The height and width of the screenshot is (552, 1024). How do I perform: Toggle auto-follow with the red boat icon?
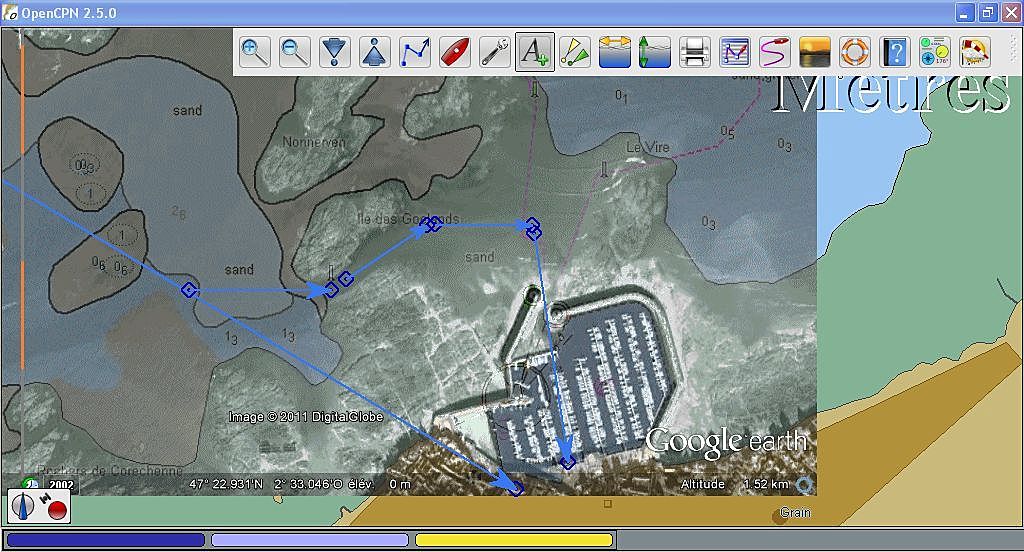click(455, 52)
